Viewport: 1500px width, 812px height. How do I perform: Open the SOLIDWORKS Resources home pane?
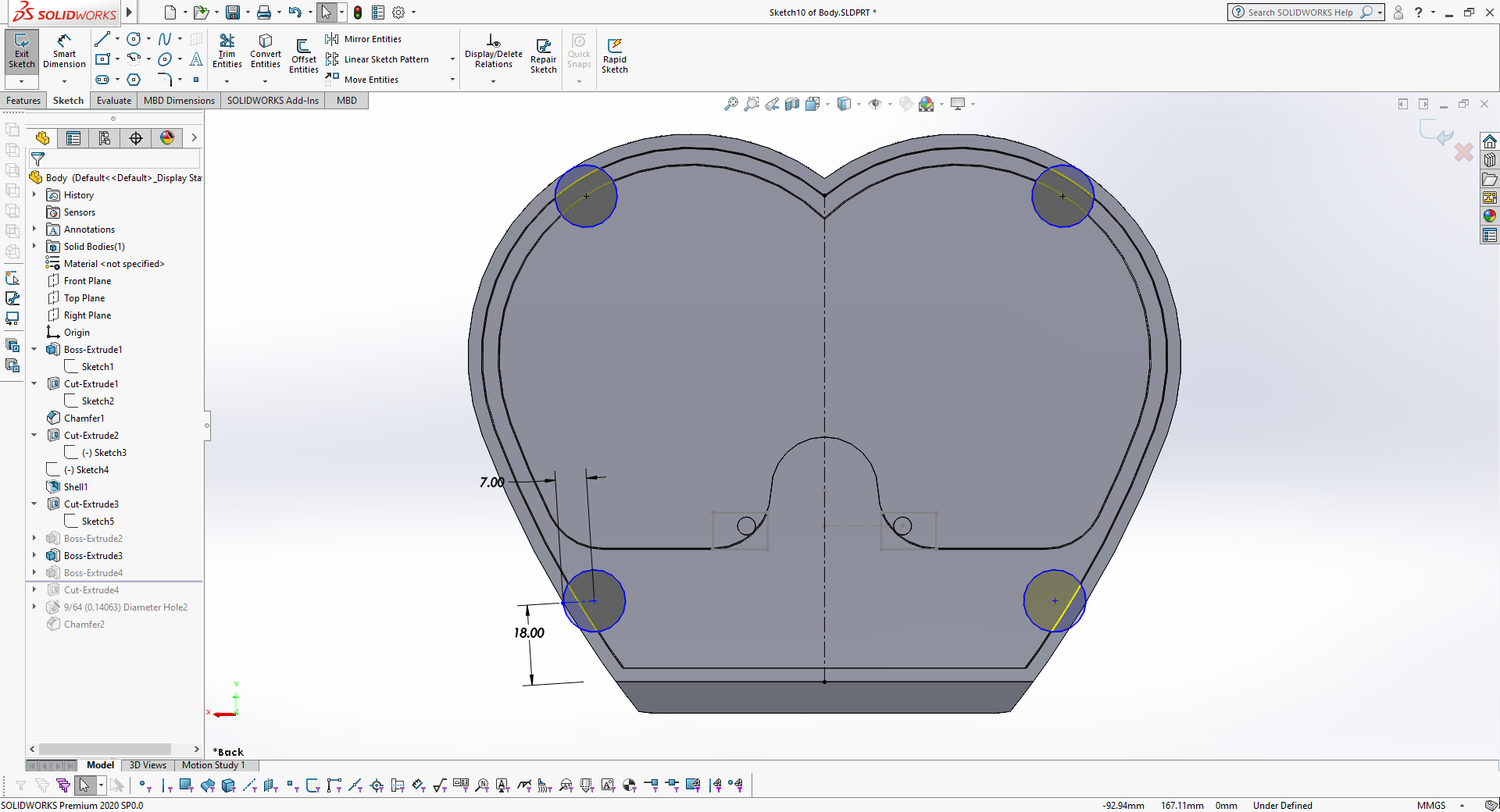1490,141
